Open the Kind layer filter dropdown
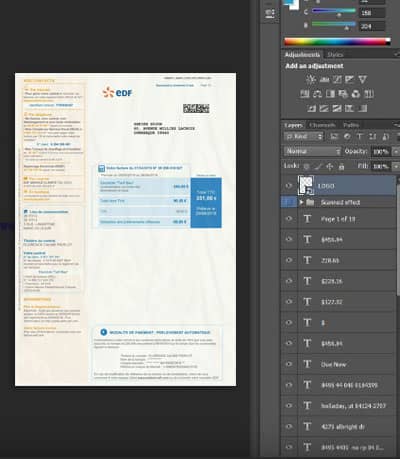Viewport: 400px width, 459px height. [x=304, y=136]
